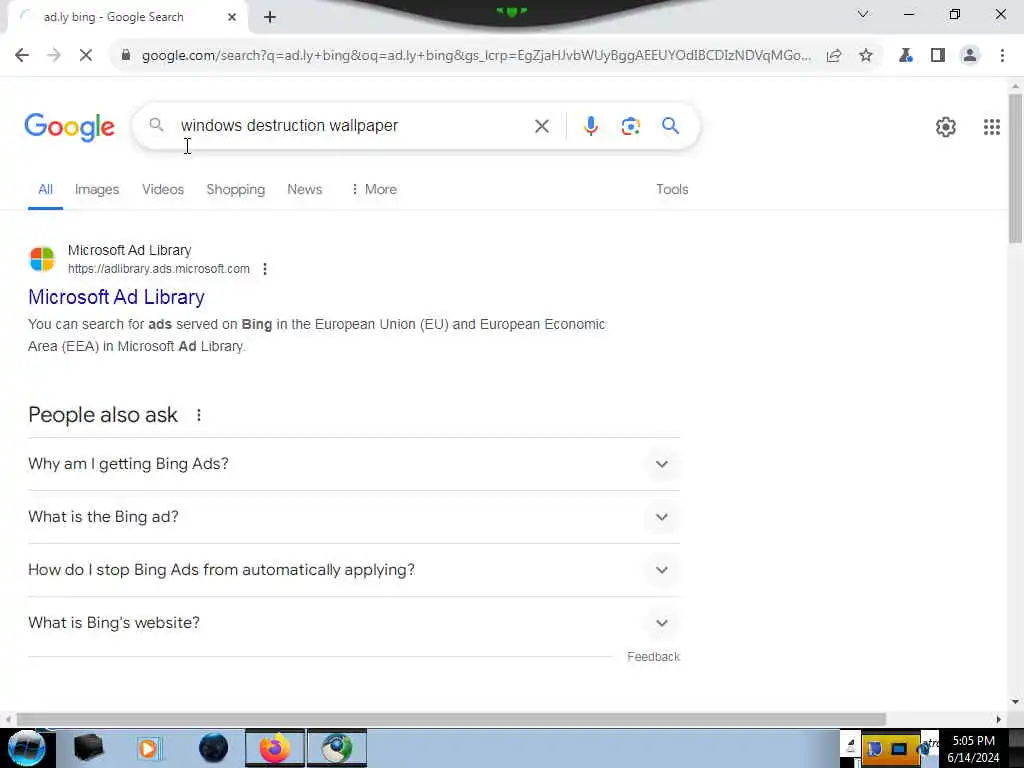Switch to the Images tab

click(x=97, y=189)
